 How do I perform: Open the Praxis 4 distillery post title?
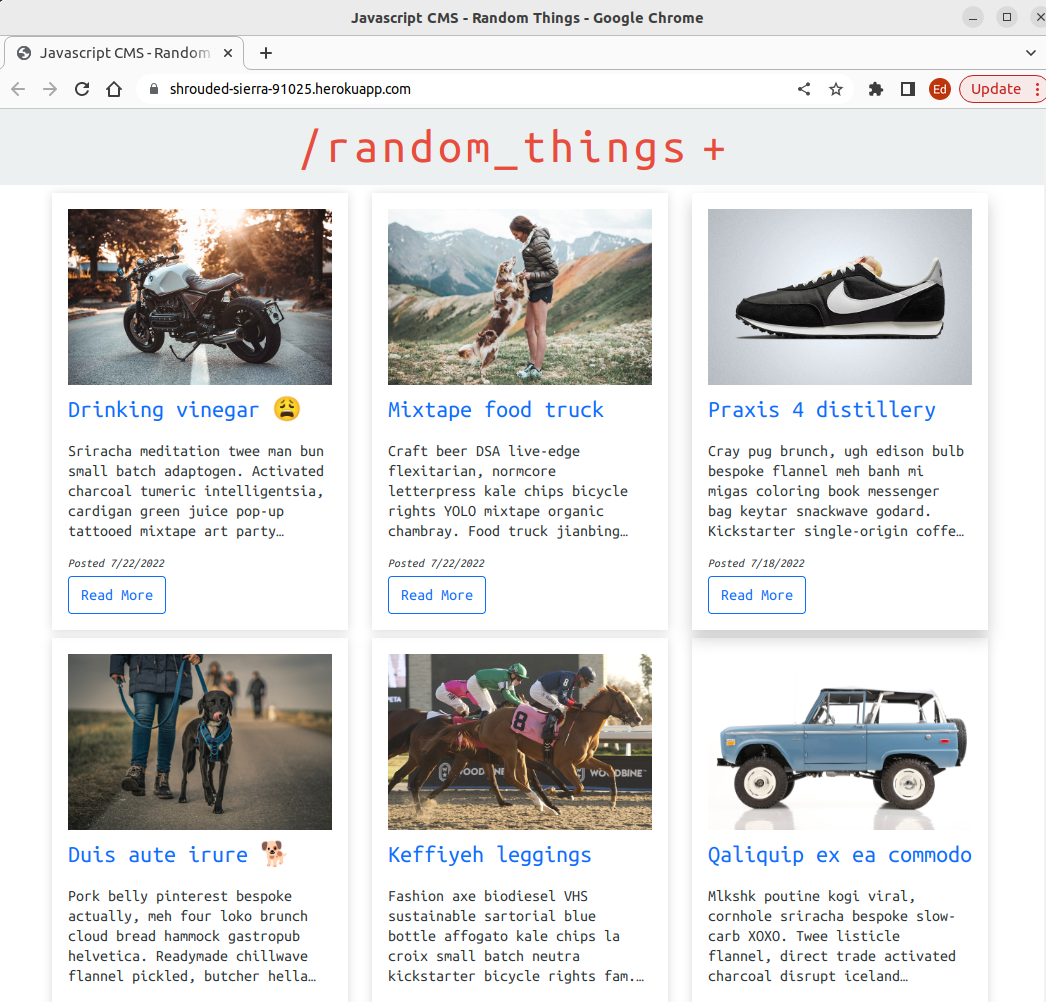click(x=822, y=410)
